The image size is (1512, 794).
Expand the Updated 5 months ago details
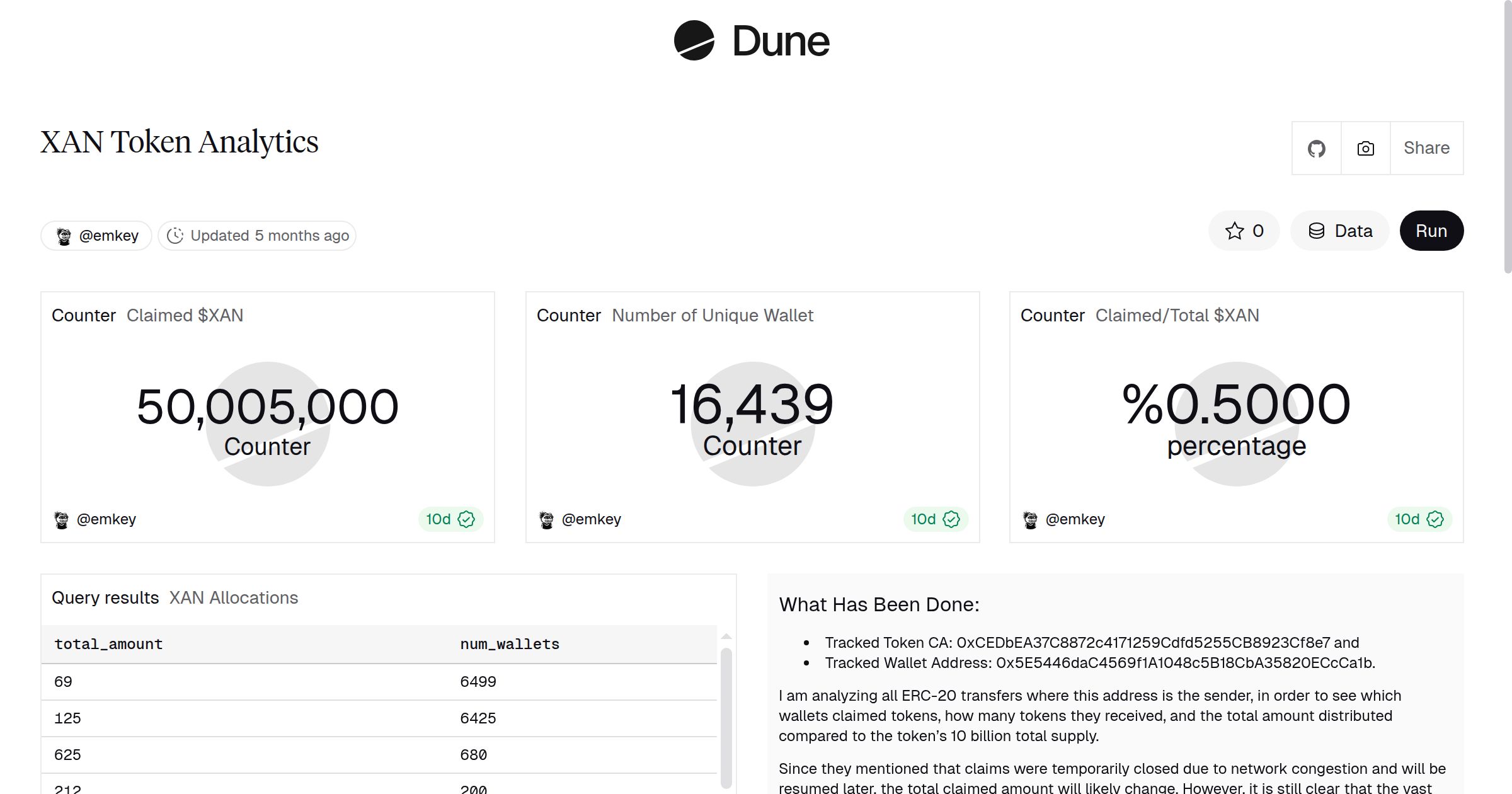(x=256, y=235)
